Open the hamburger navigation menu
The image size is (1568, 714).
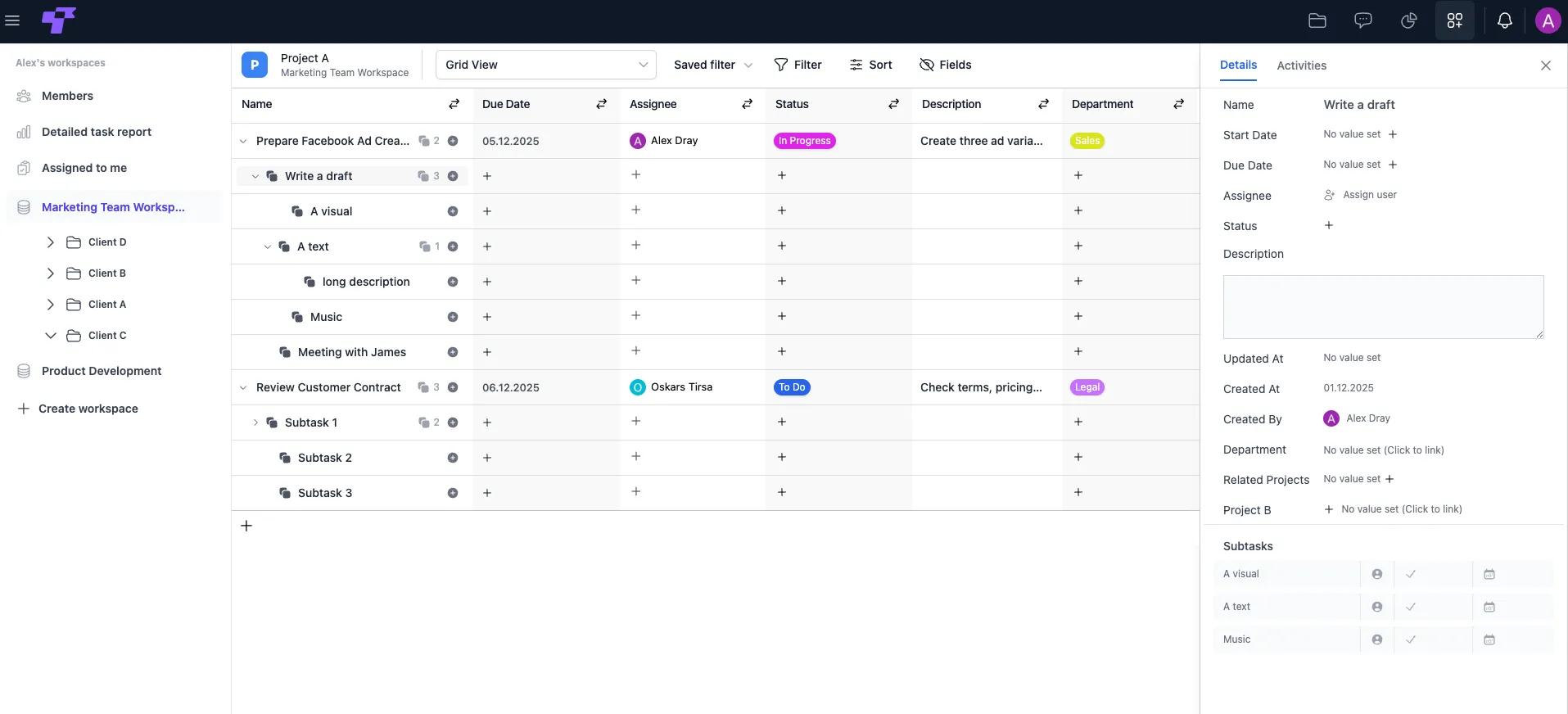point(12,20)
